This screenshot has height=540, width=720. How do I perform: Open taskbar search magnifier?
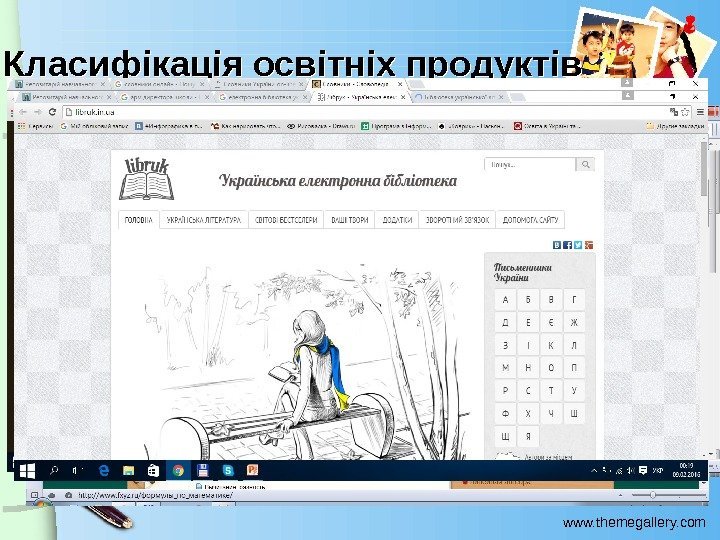(54, 471)
